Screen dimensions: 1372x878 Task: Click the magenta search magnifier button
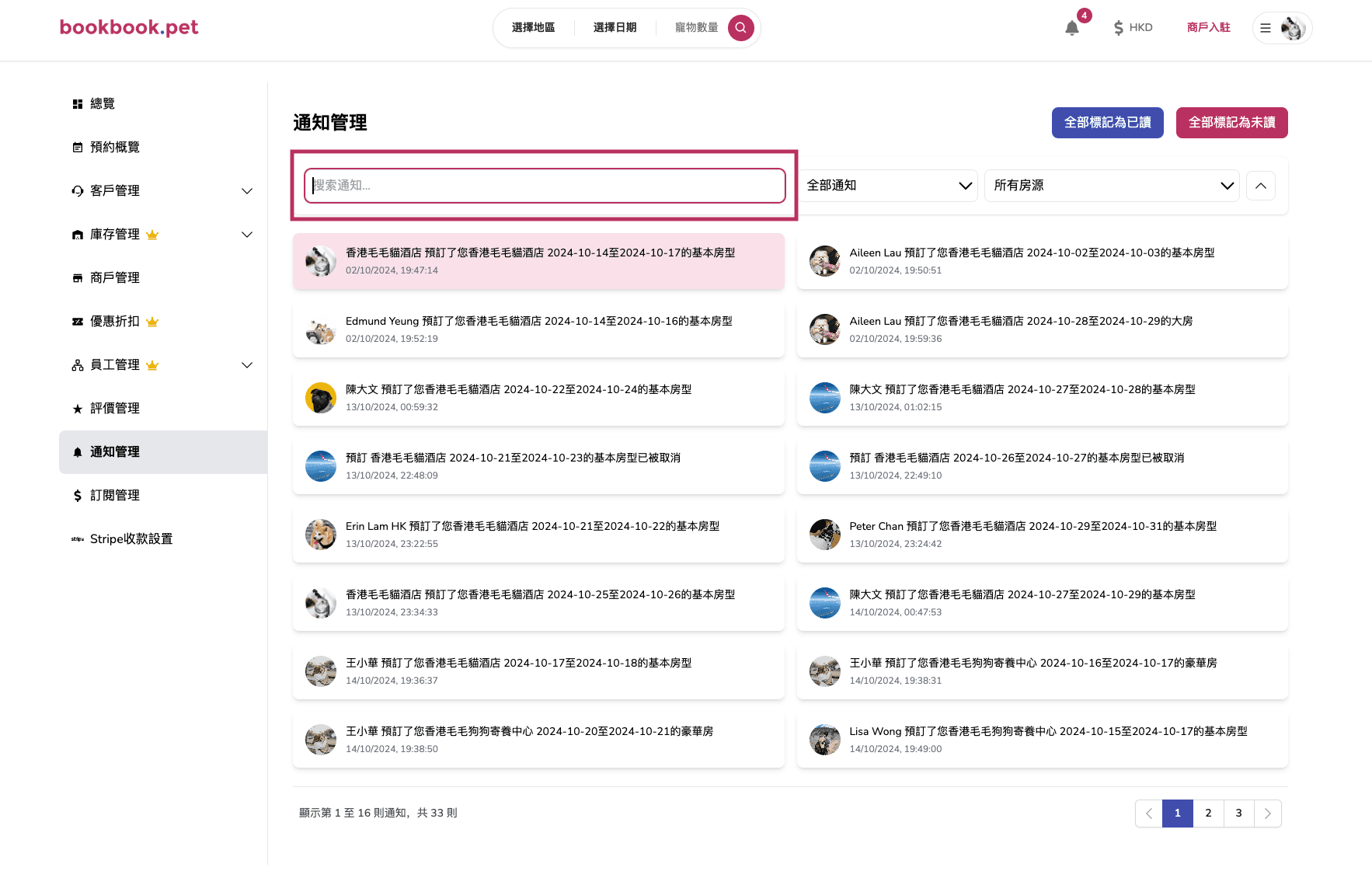coord(740,28)
